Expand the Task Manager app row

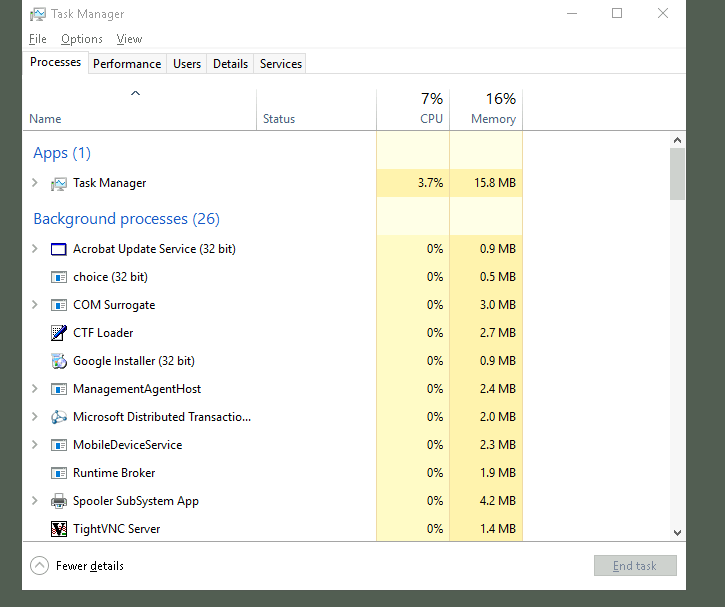(x=35, y=183)
